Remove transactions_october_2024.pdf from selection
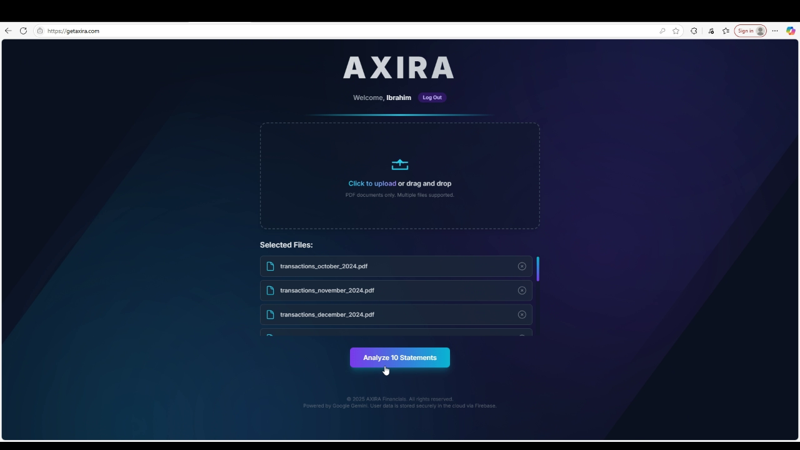Screen dimensions: 800x450 [522, 266]
